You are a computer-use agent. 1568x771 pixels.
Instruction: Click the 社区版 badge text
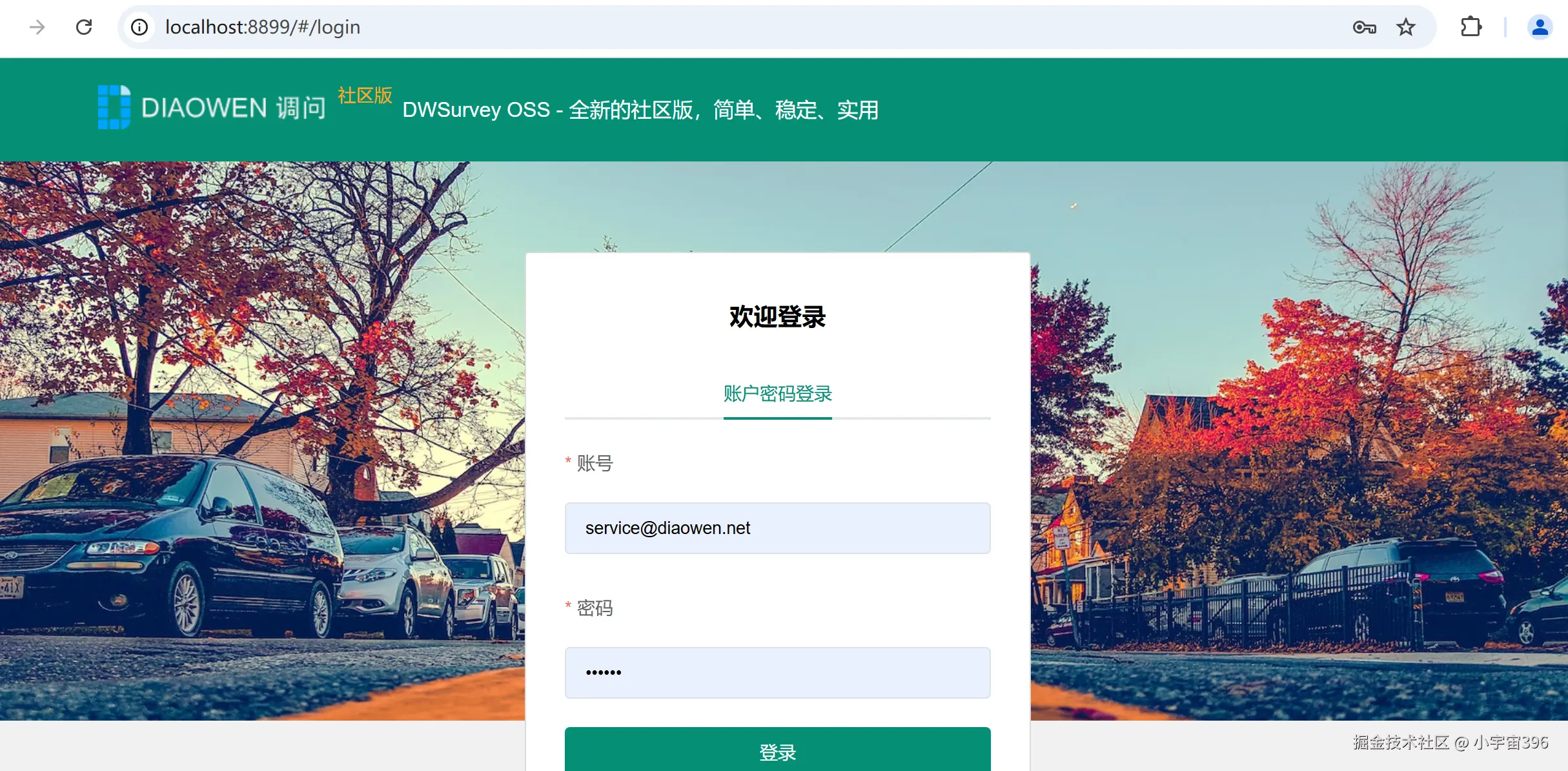[x=365, y=96]
